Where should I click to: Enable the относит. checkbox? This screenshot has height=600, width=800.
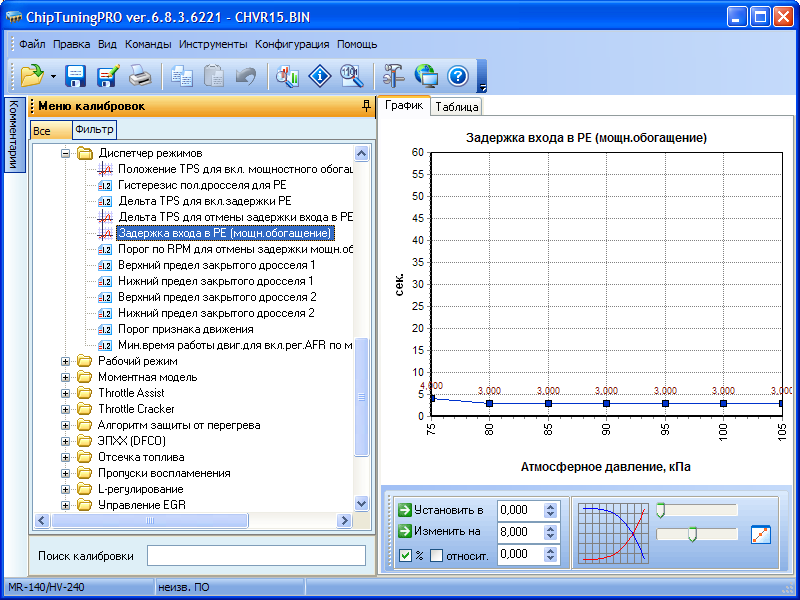pyautogui.click(x=436, y=555)
